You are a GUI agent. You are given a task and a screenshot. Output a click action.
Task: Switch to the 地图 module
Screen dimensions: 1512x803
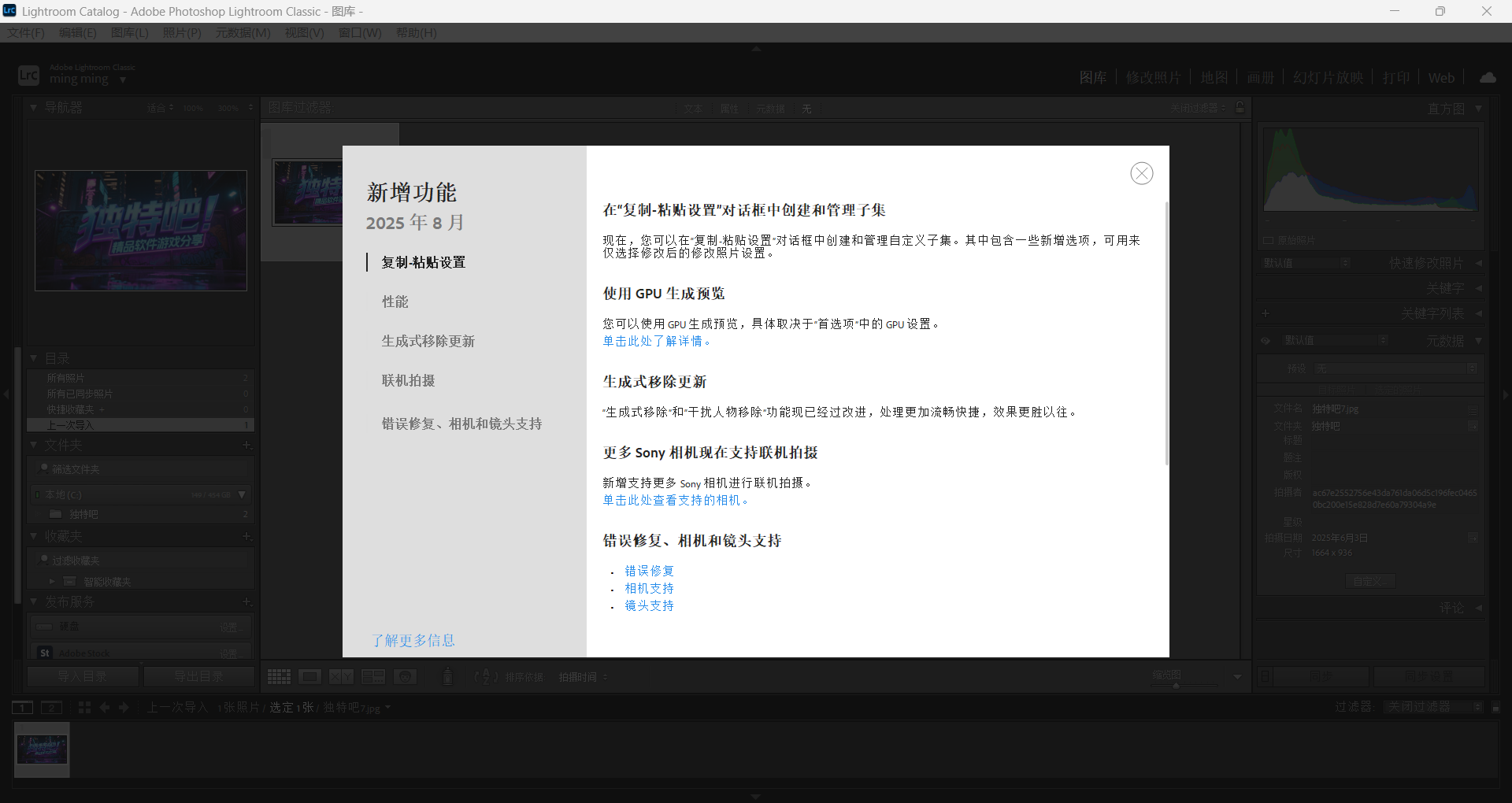click(1214, 77)
